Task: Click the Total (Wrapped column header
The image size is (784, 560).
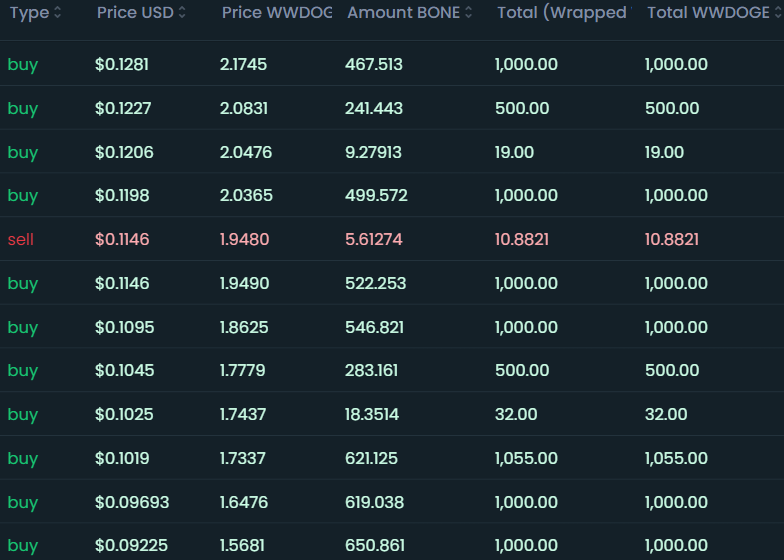Action: [x=564, y=12]
